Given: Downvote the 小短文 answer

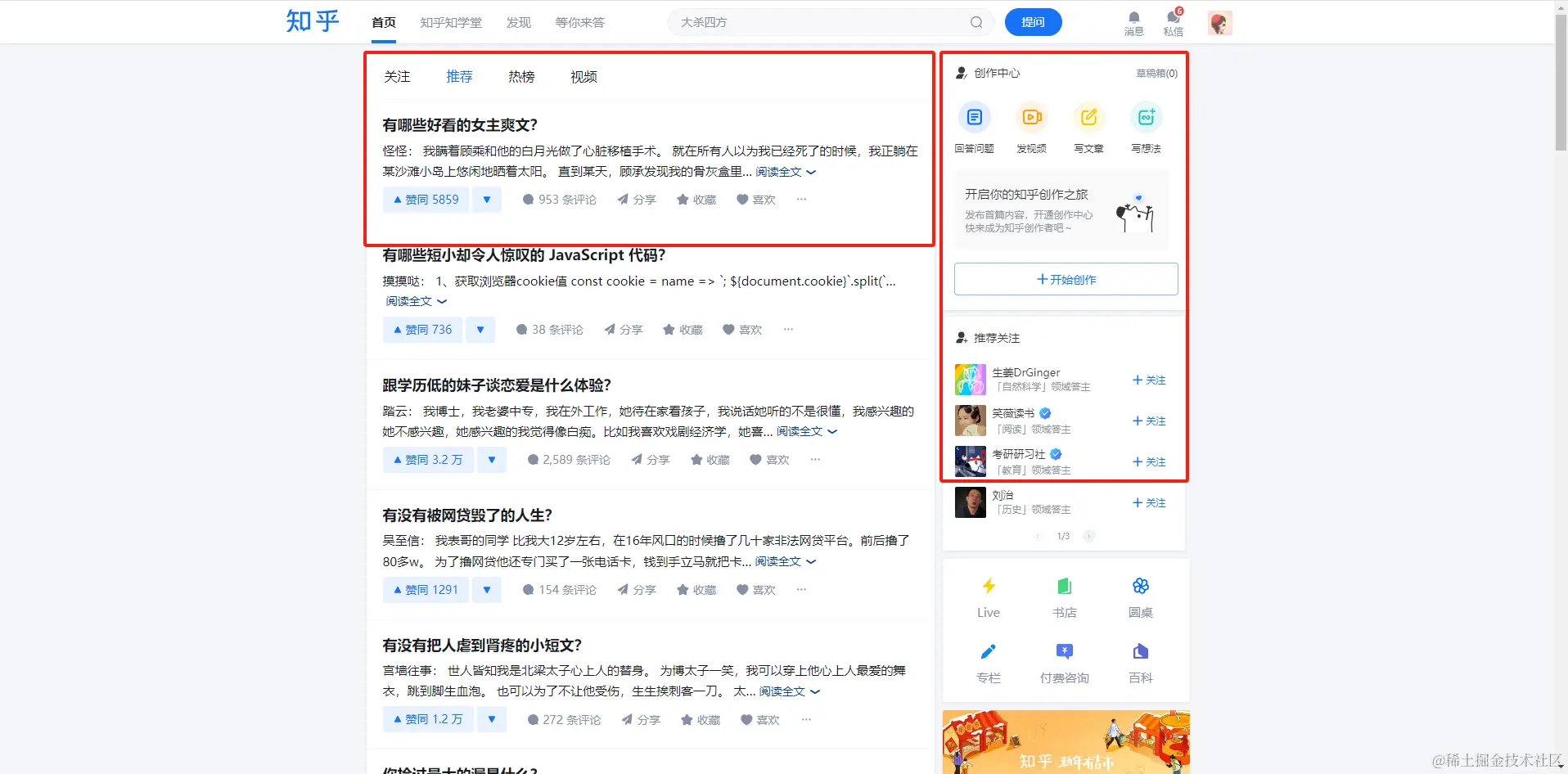Looking at the screenshot, I should click(492, 720).
